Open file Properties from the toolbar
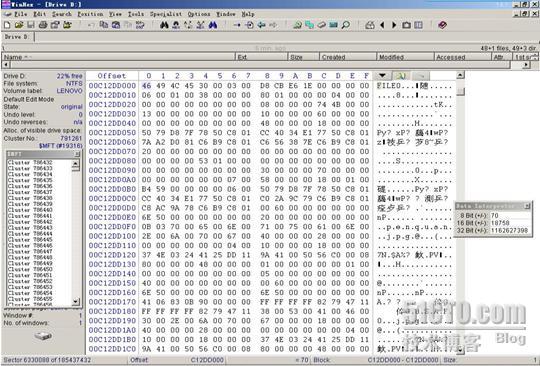Screen dimensions: 540x366 (x=55, y=25)
